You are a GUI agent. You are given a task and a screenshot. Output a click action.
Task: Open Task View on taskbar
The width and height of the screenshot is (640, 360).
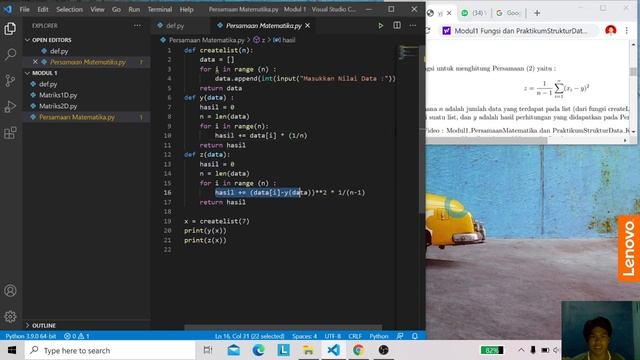click(x=208, y=350)
